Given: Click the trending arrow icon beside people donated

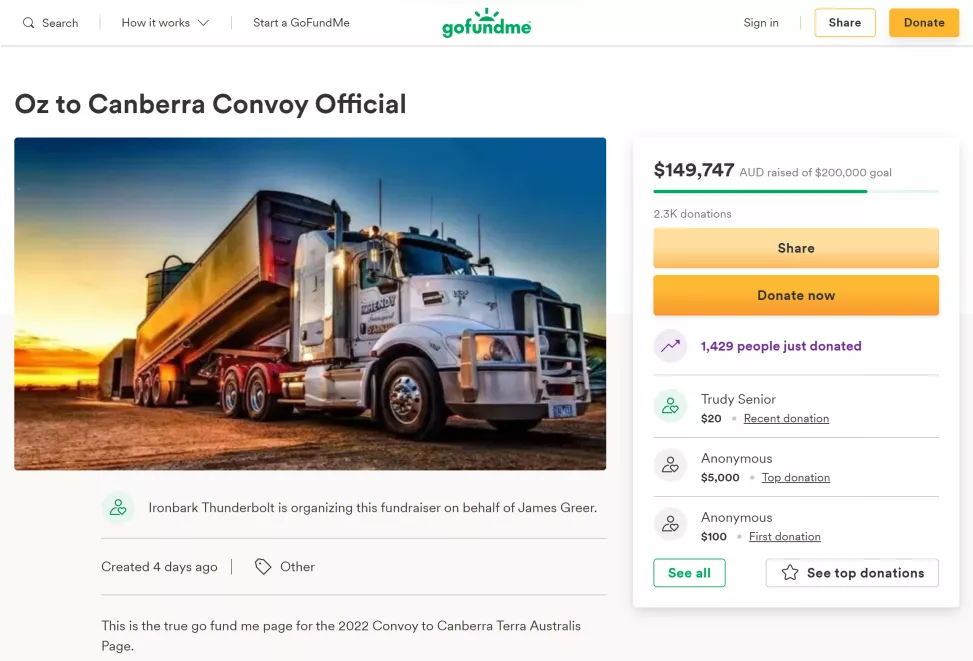Looking at the screenshot, I should [670, 346].
